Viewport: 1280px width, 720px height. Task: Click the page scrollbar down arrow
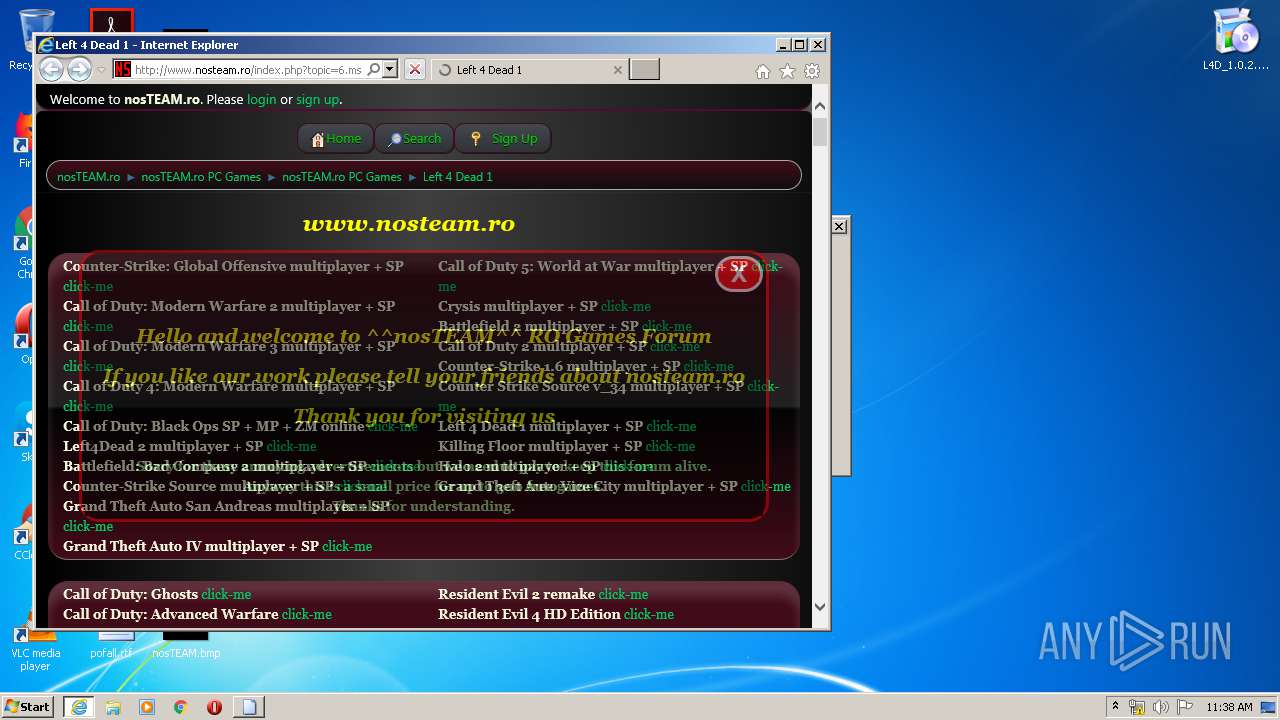tap(820, 606)
